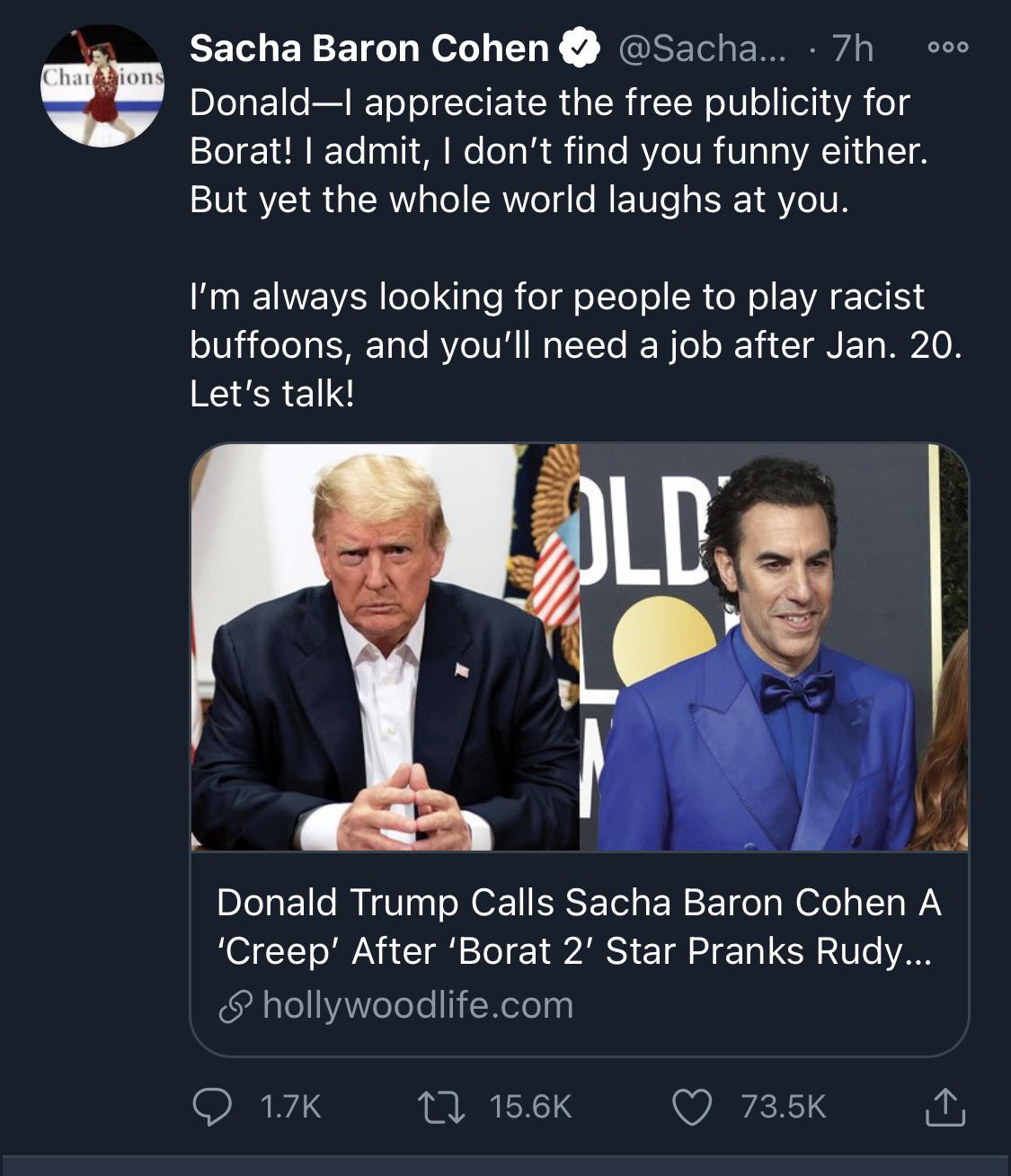Image resolution: width=1011 pixels, height=1176 pixels.
Task: Click the horizontal scrollbar at the bottom
Action: [505, 1165]
